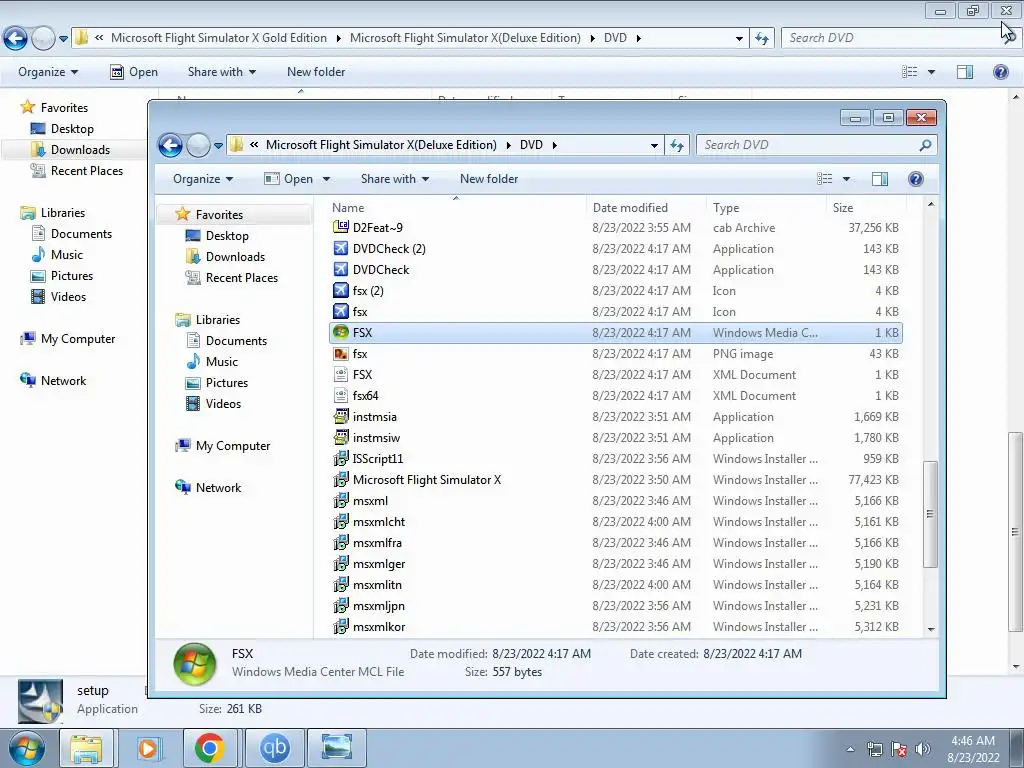Click Back arrow in rear Explorer window
The width and height of the screenshot is (1024, 768).
pos(16,38)
